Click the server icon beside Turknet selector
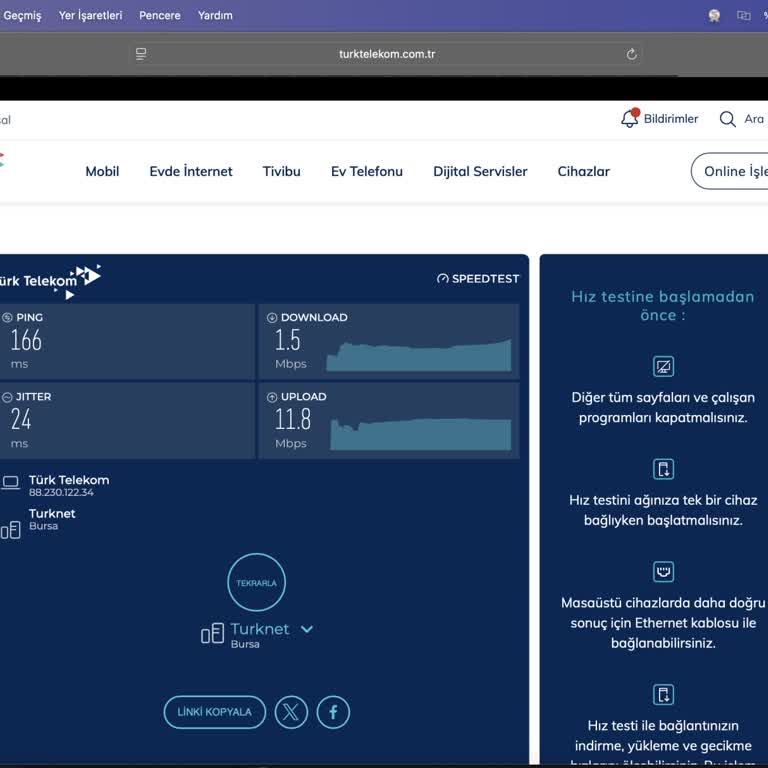This screenshot has height=768, width=768. pos(212,634)
